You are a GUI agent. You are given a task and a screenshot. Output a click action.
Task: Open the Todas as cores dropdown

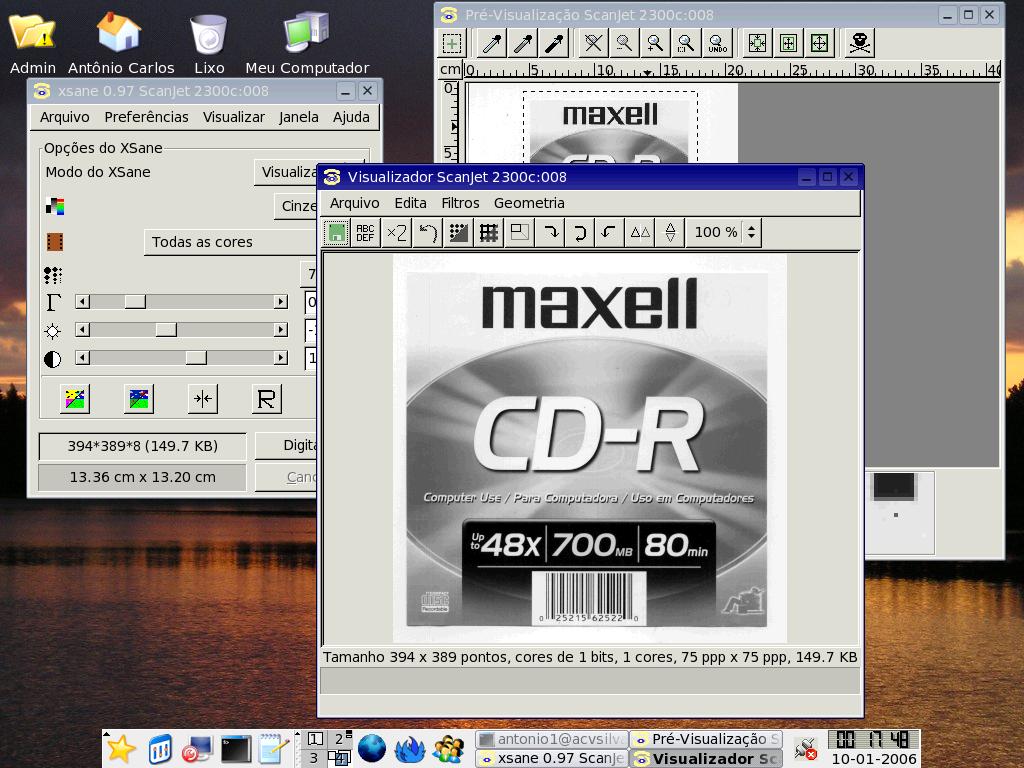(x=232, y=242)
